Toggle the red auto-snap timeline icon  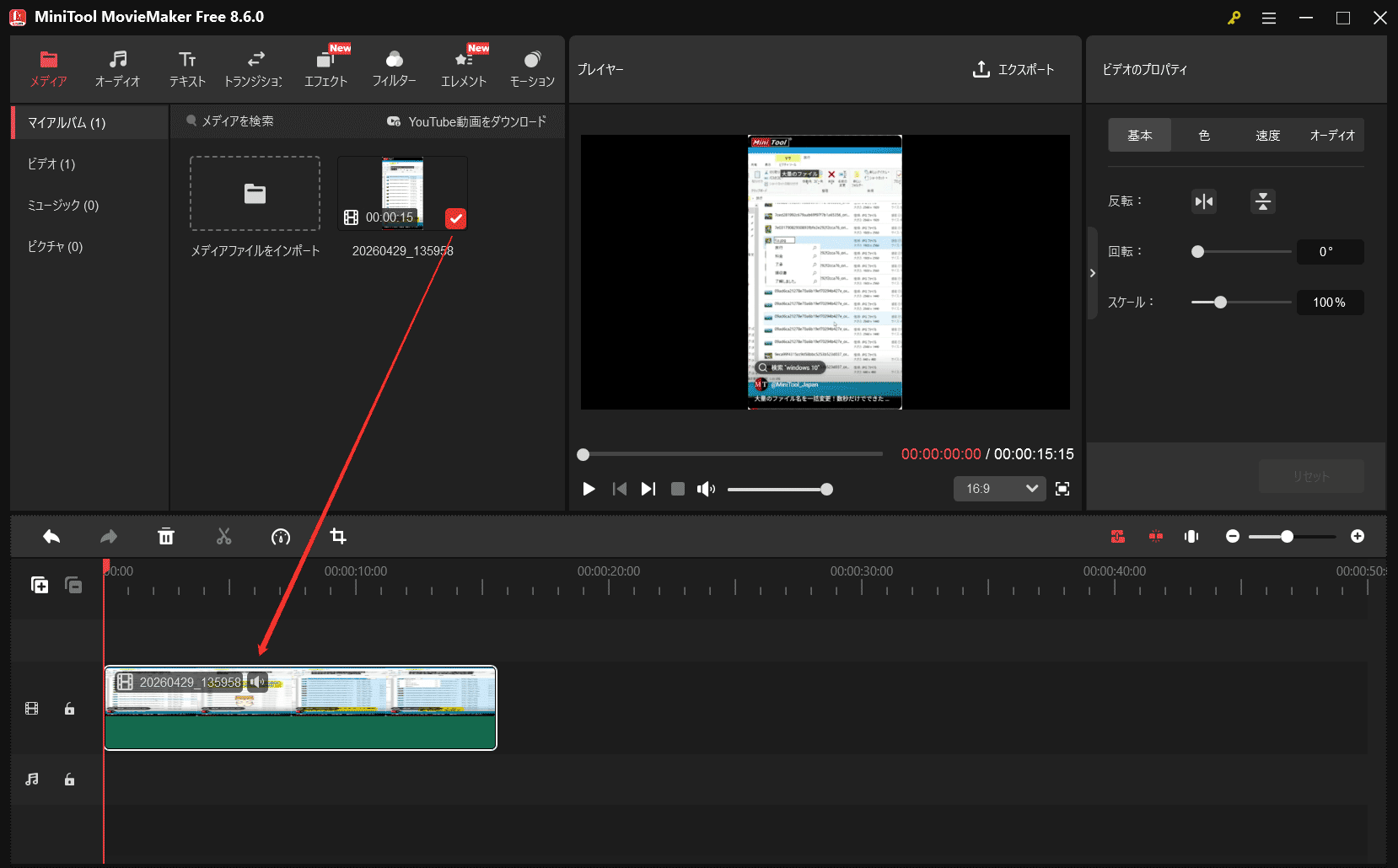pyautogui.click(x=1117, y=537)
